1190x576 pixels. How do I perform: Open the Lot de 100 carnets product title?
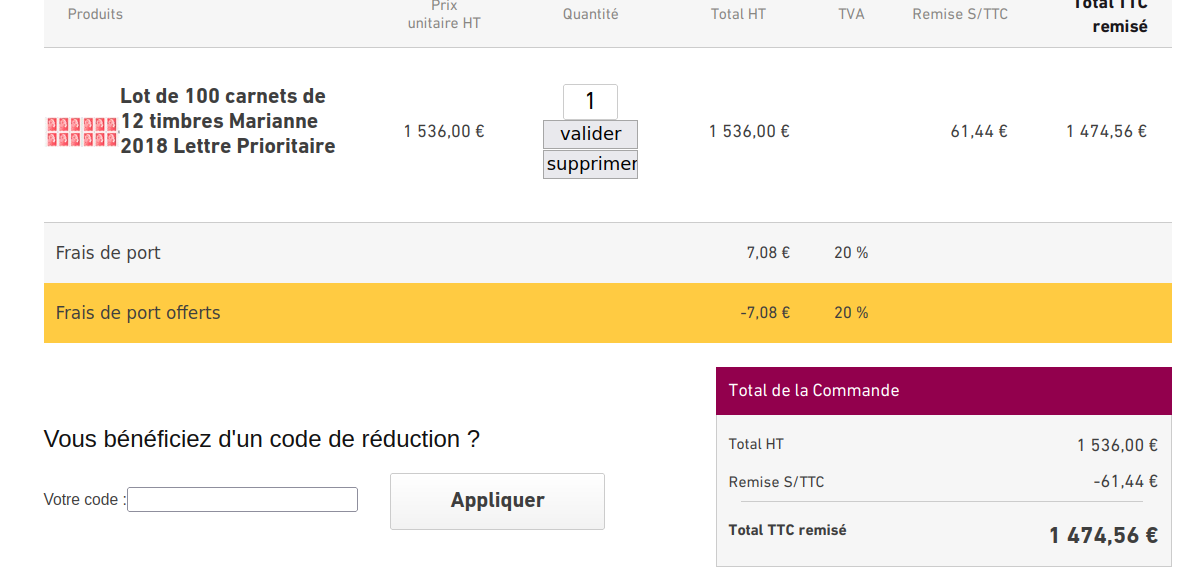tap(227, 121)
